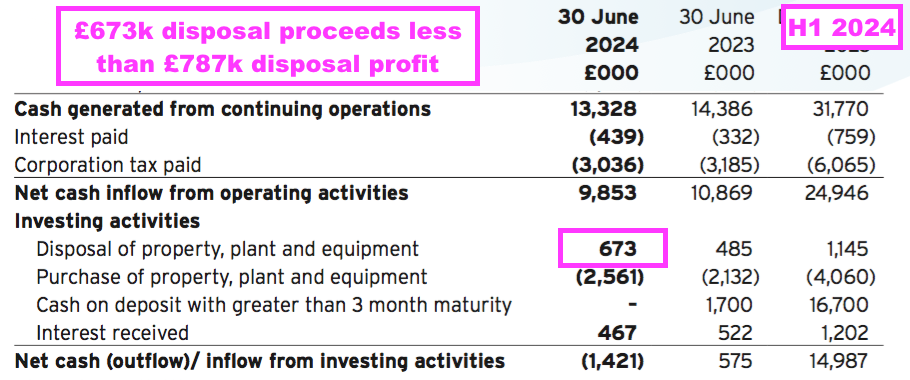Click the 13,328 cash generated figure
The height and width of the screenshot is (380, 910).
pos(608,108)
